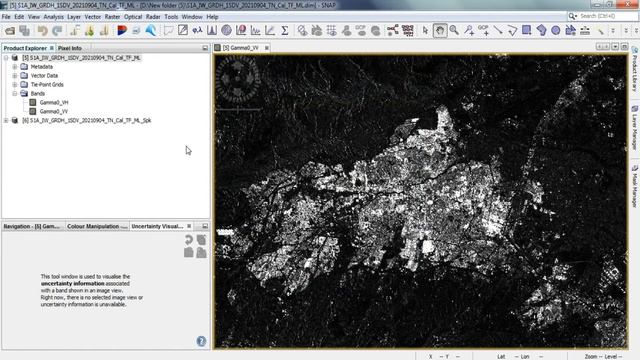Select the Gamma0_VV band
640x360 pixels.
click(x=53, y=111)
